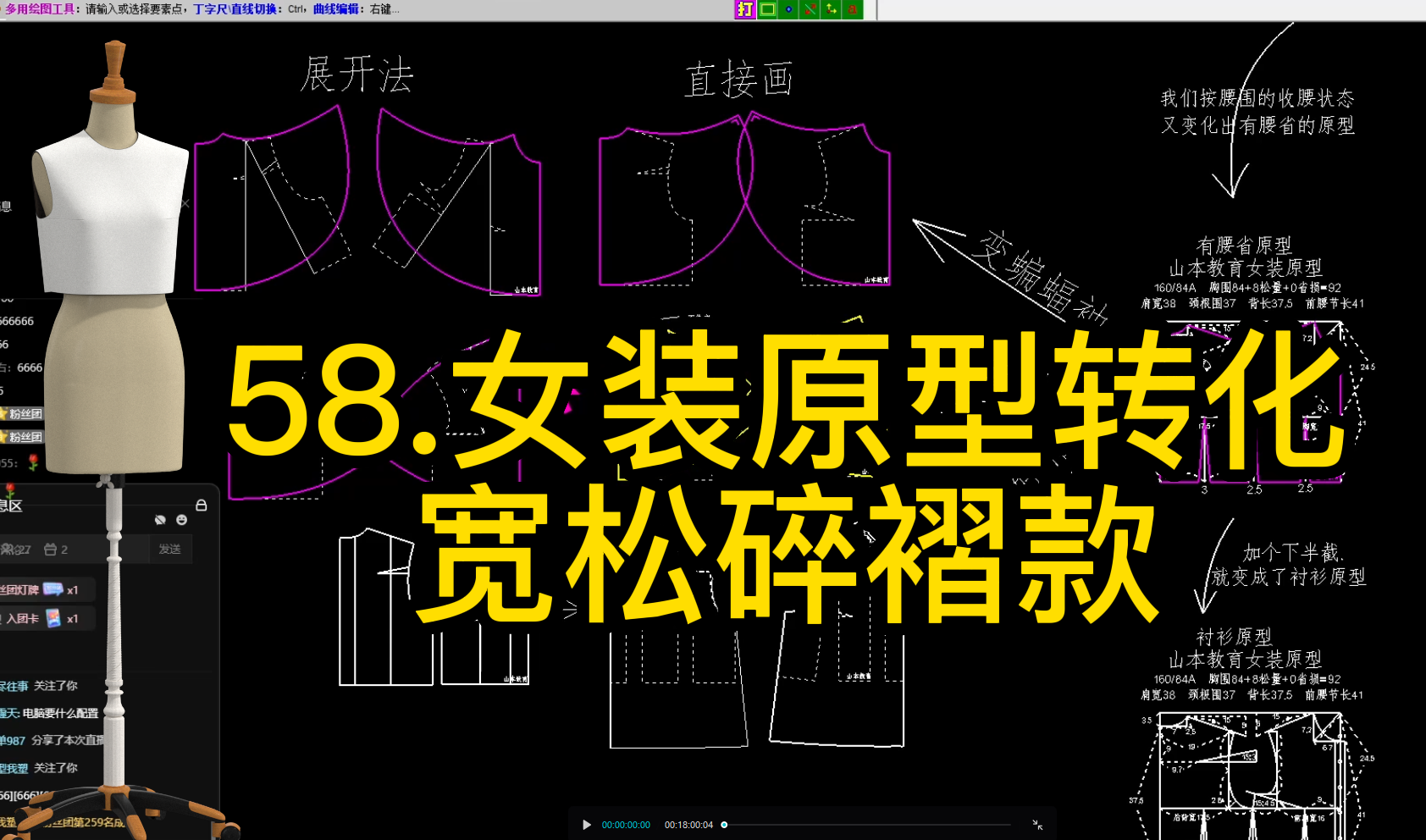Select the red arrows mirror line icon

(x=810, y=9)
